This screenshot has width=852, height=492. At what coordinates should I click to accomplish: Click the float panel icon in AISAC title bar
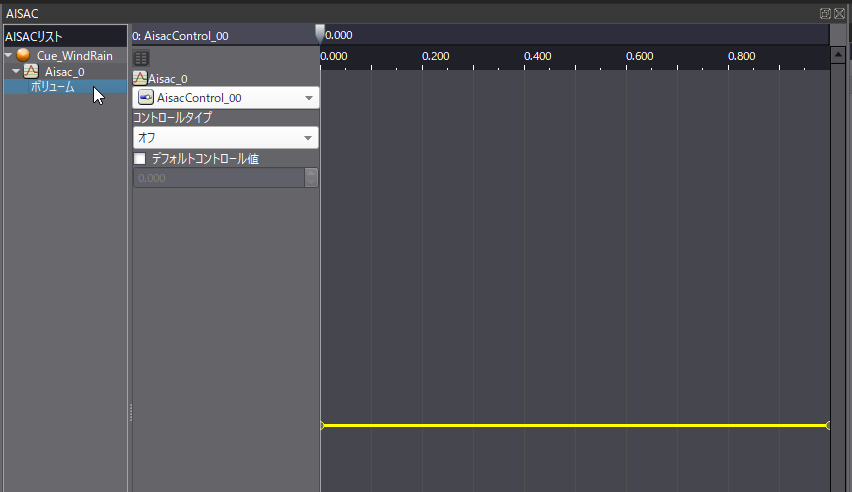pos(825,13)
